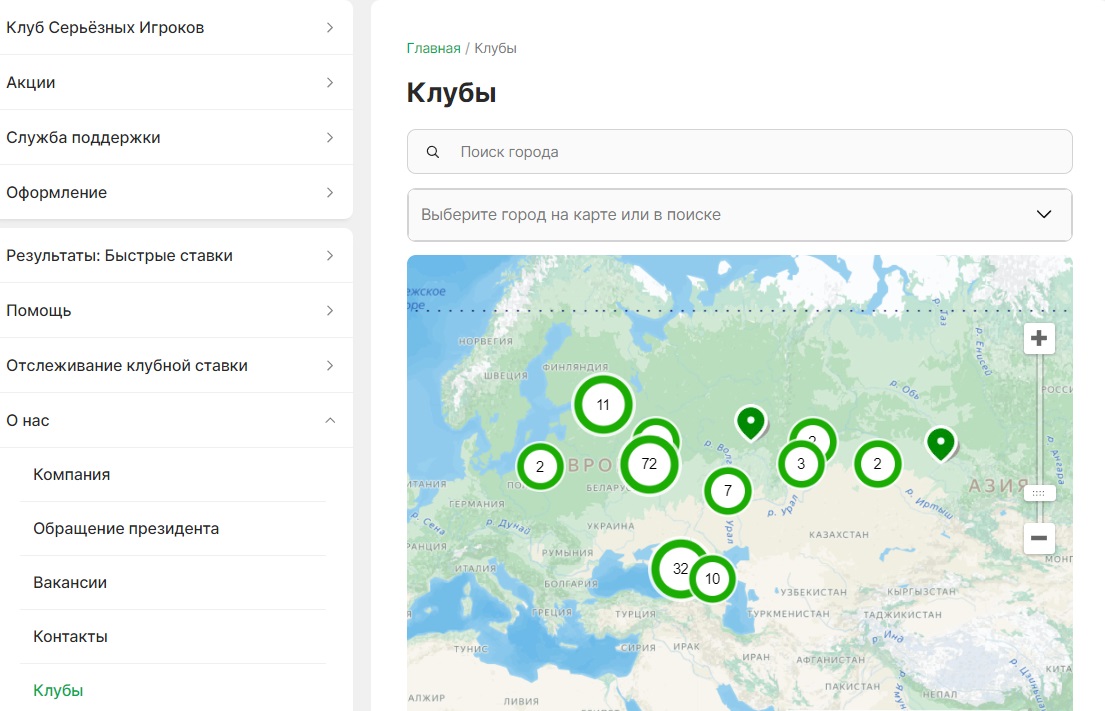This screenshot has width=1105, height=711.
Task: Click the О нас section header
Action: click(176, 421)
